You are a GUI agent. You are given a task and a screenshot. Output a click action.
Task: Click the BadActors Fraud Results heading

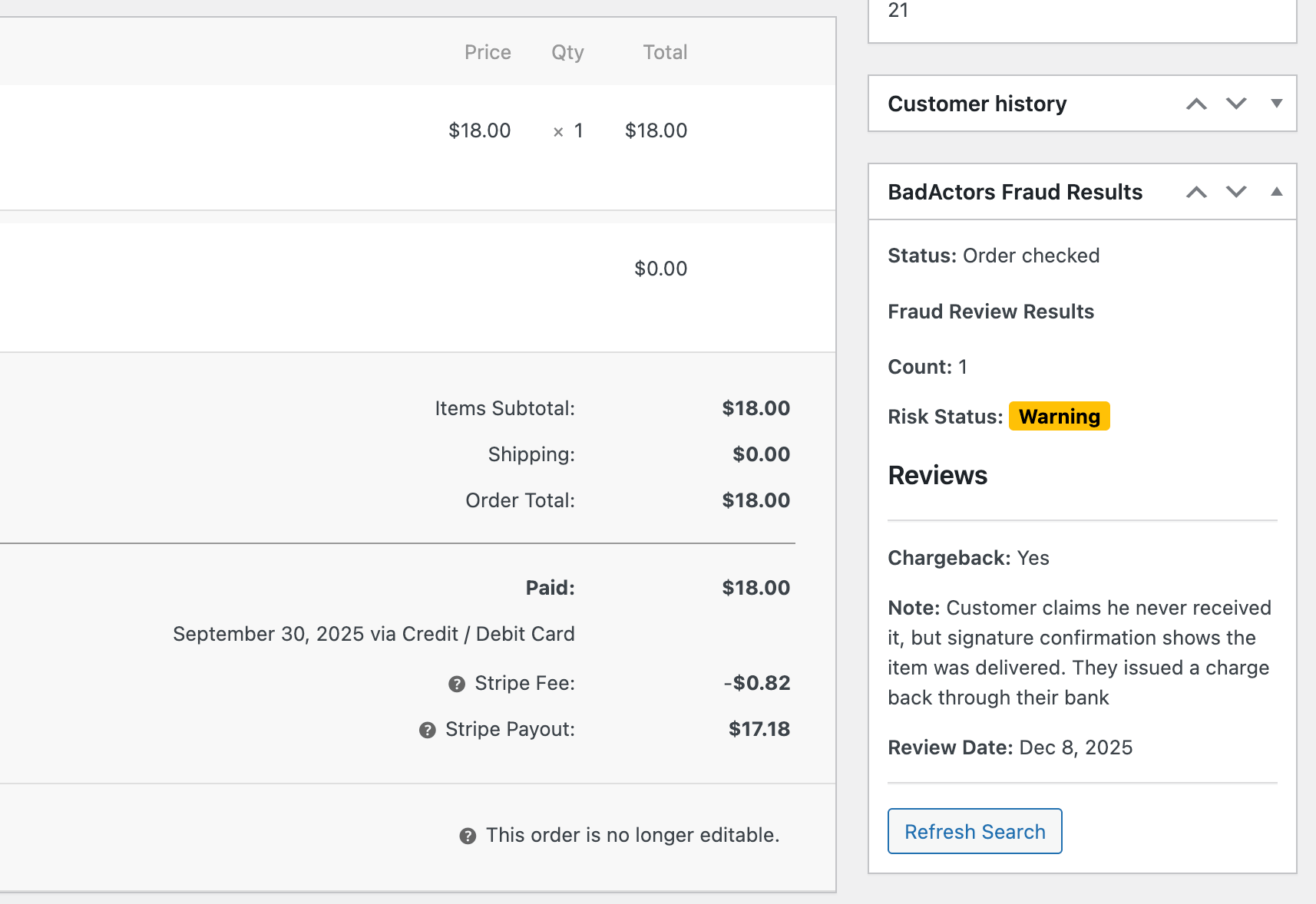pos(1015,192)
